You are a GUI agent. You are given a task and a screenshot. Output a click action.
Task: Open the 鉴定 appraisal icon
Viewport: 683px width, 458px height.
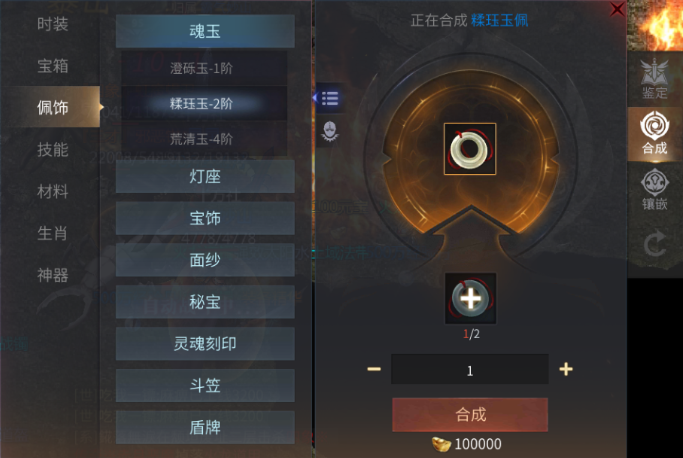point(654,78)
